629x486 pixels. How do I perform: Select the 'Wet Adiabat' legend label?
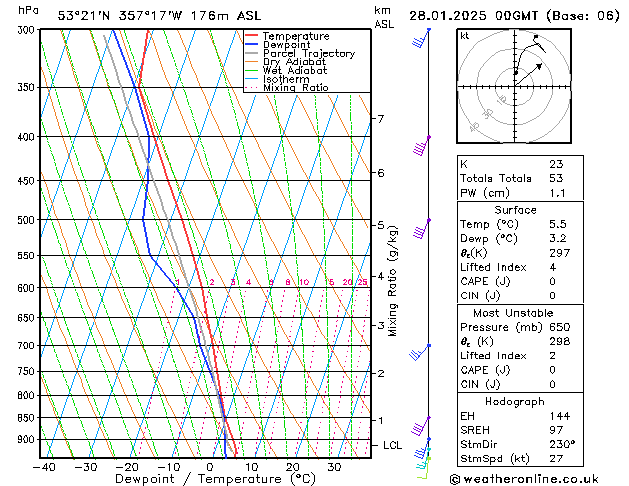(x=295, y=71)
